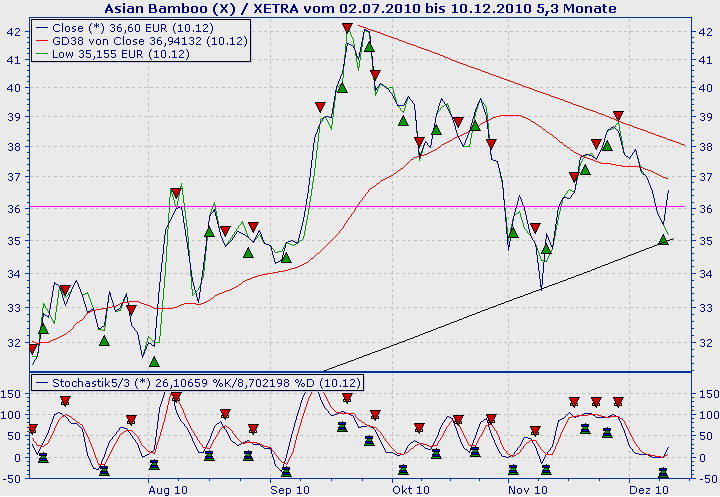Click the Aug 10 date label
The width and height of the screenshot is (720, 497).
(168, 490)
